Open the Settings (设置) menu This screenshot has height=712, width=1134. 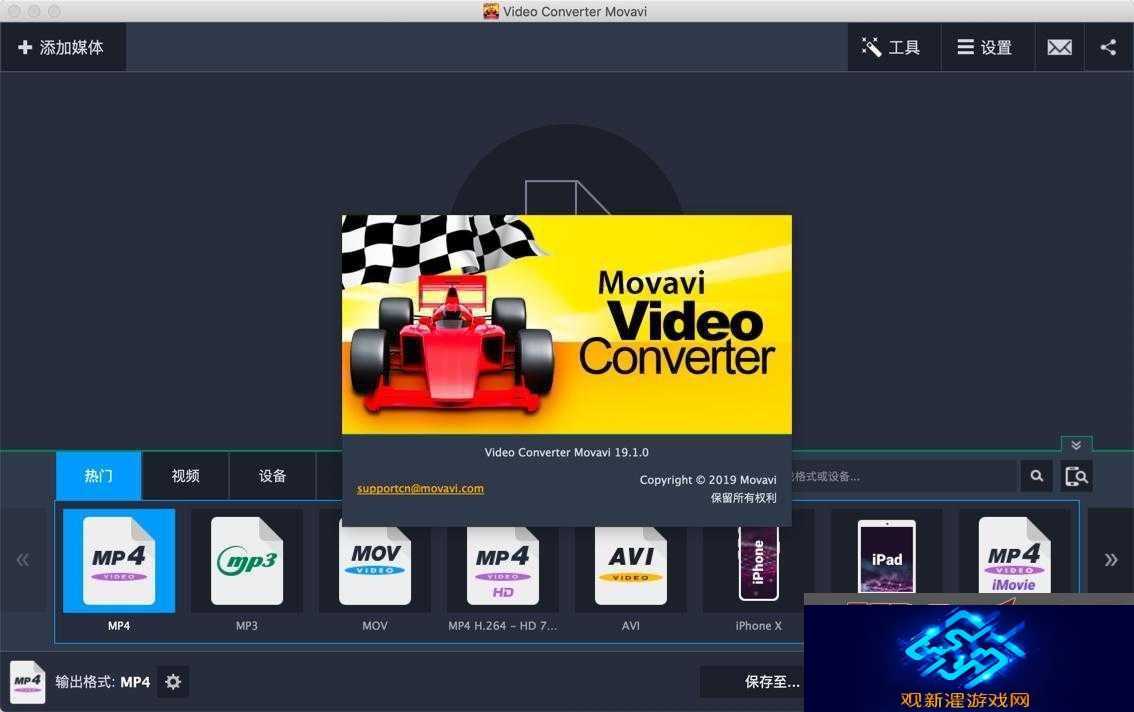[x=987, y=47]
